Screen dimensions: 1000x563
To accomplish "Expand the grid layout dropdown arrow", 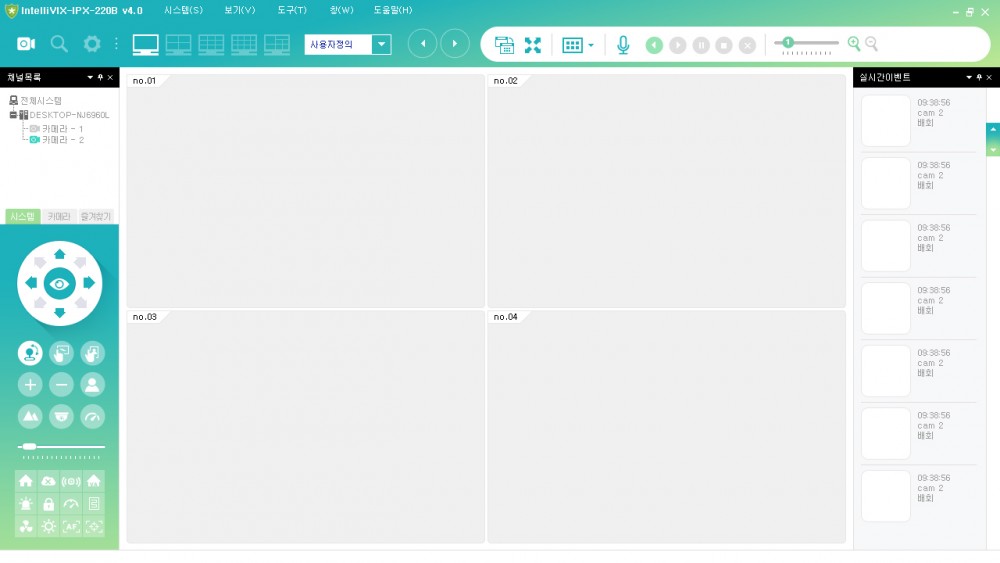I will tap(591, 46).
